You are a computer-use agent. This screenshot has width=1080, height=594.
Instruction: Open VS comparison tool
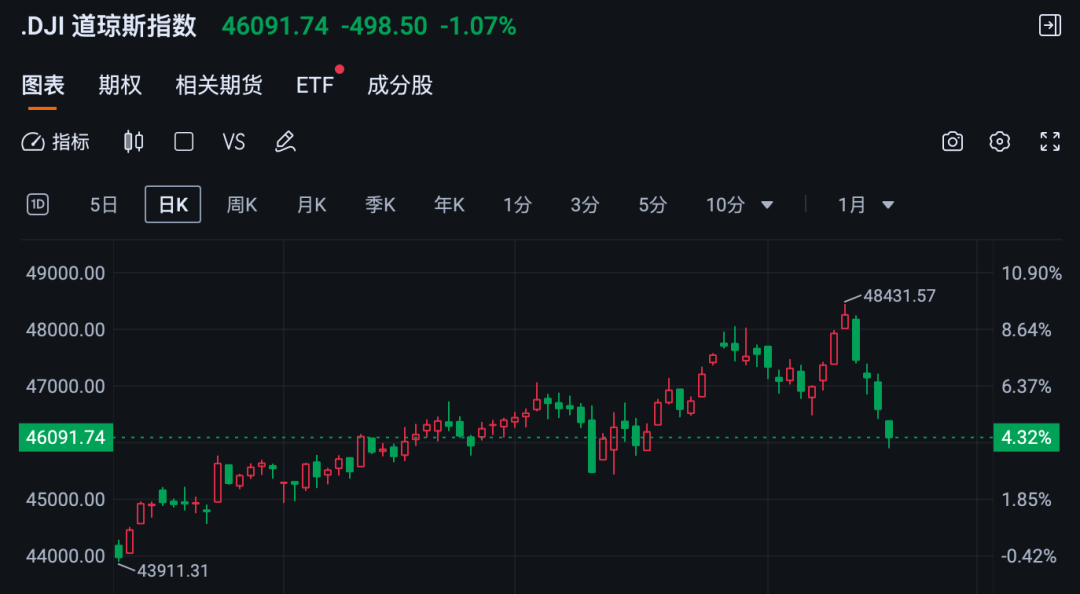click(234, 142)
